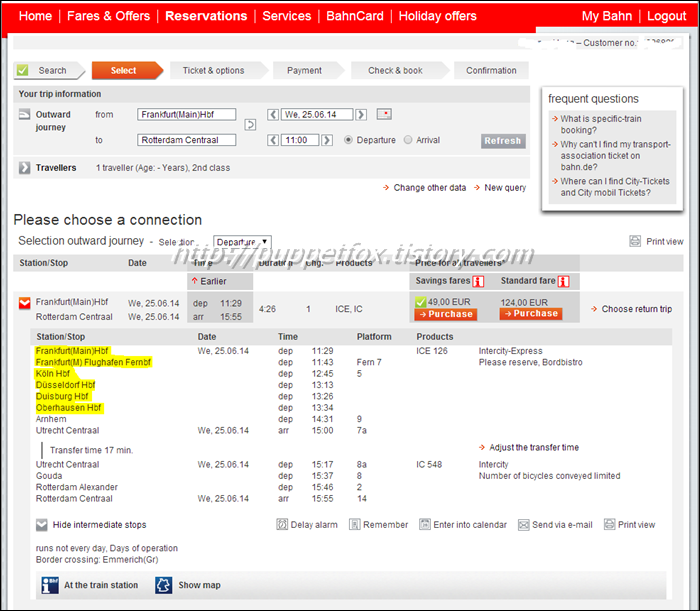Click top Print view printer icon
The width and height of the screenshot is (700, 611).
point(635,241)
